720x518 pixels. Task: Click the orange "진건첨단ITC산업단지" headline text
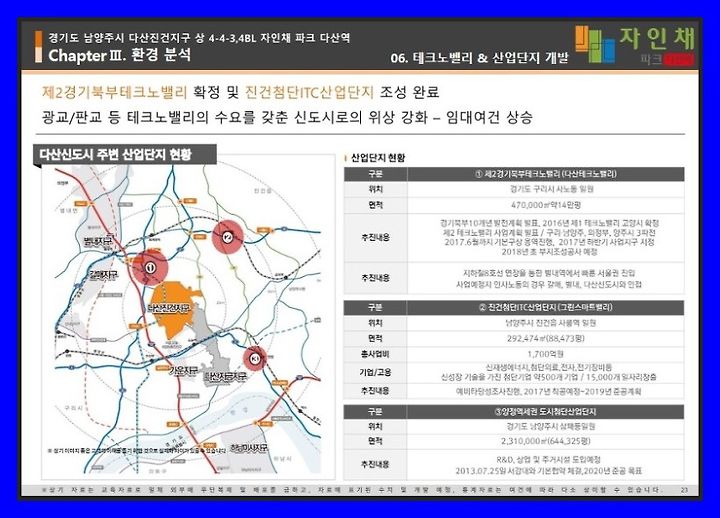[309, 92]
